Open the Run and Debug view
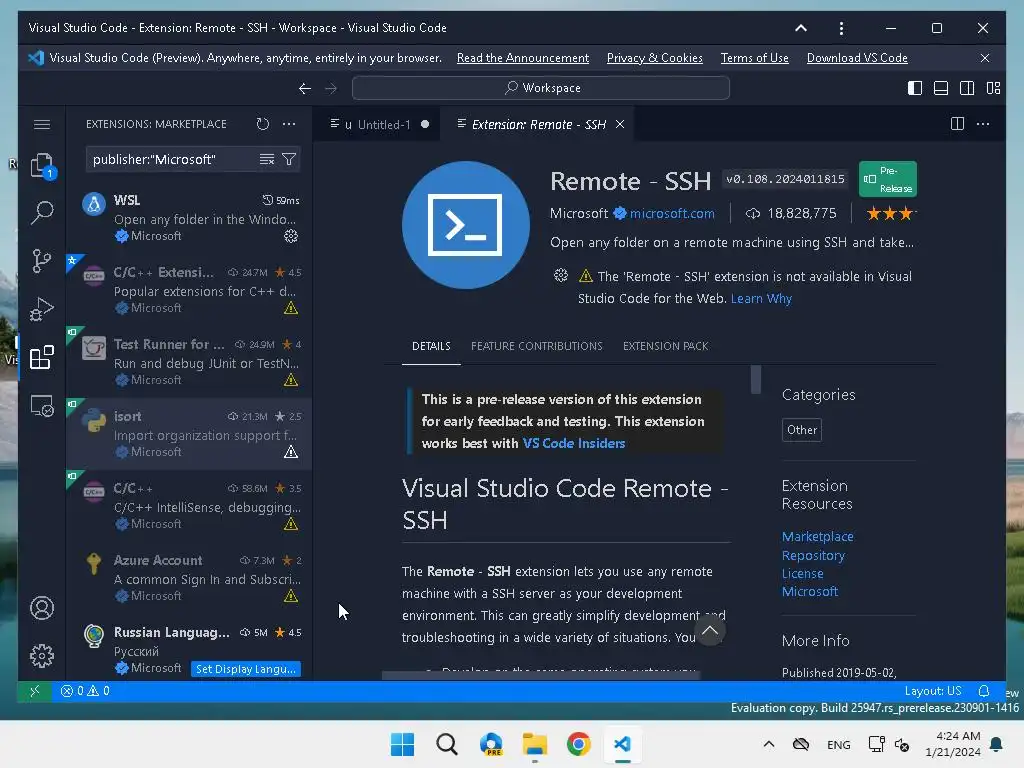Screen dimensions: 1024x768 [x=42, y=309]
